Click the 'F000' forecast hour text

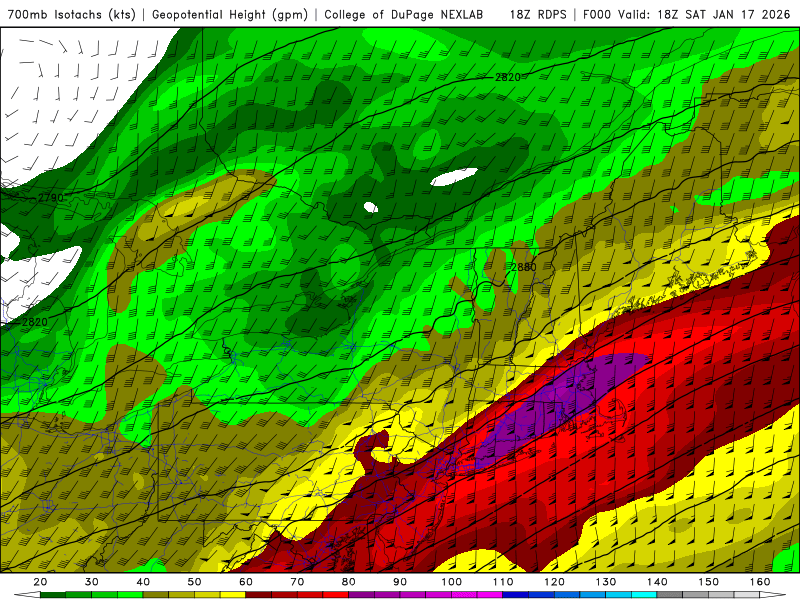tap(596, 14)
